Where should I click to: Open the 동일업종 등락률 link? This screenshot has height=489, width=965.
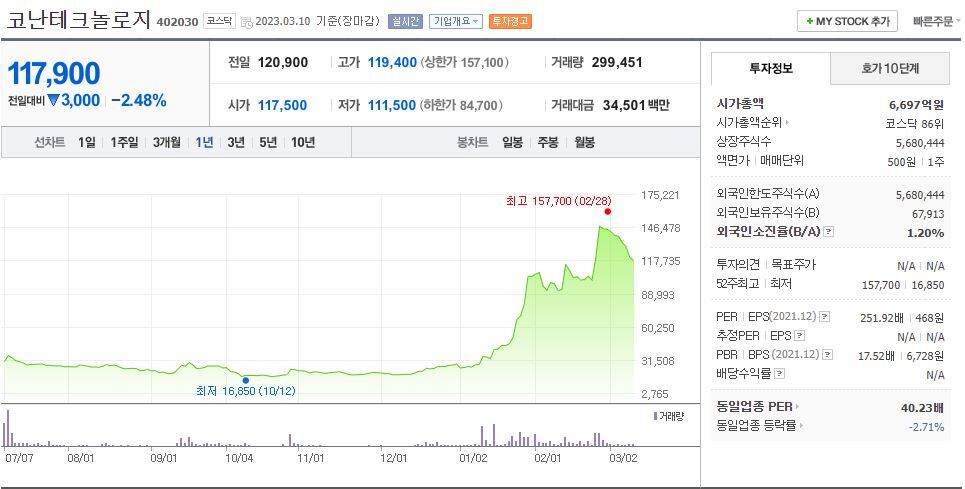coord(760,425)
